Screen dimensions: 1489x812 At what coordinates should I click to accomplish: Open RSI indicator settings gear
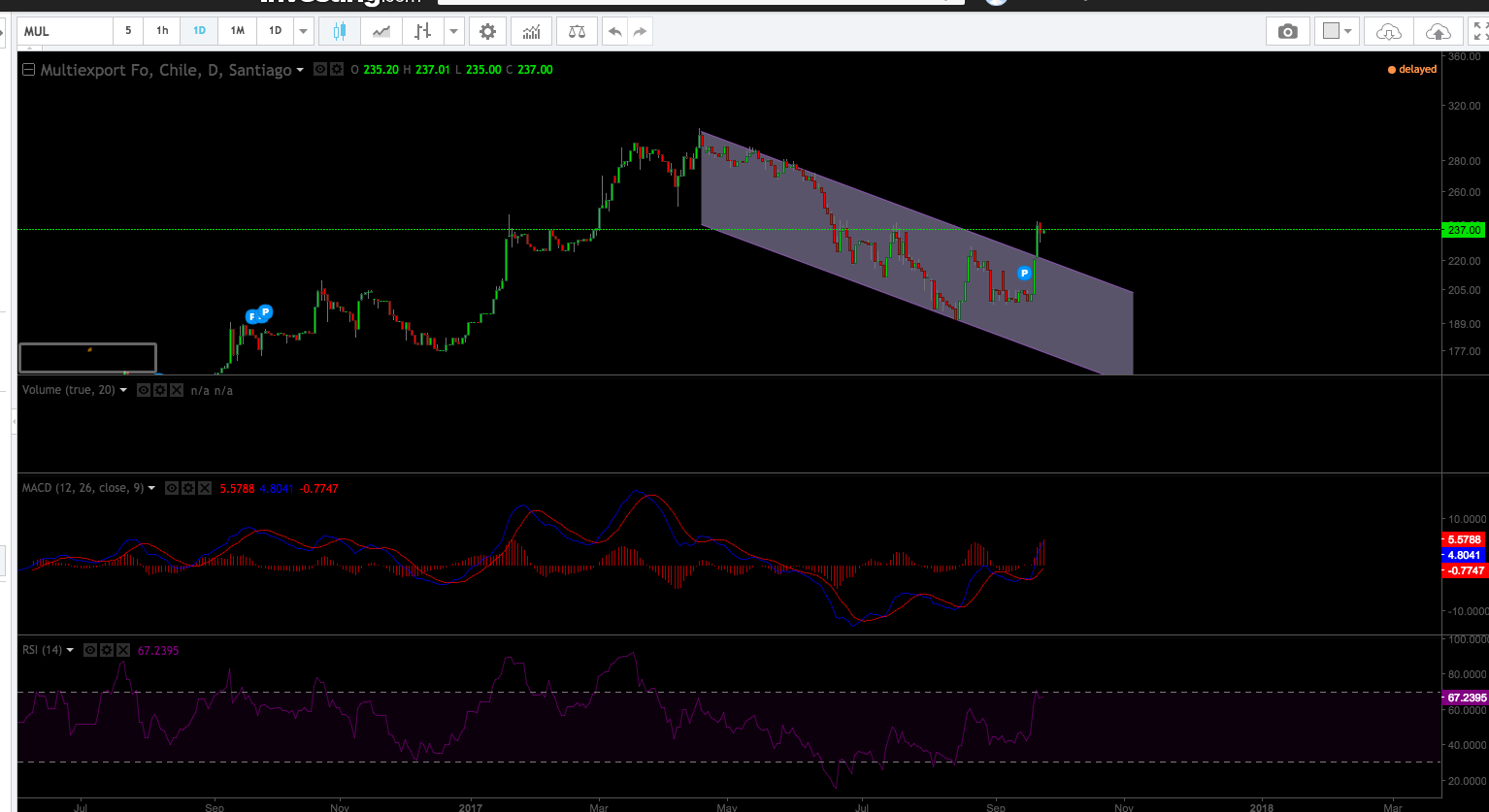106,650
